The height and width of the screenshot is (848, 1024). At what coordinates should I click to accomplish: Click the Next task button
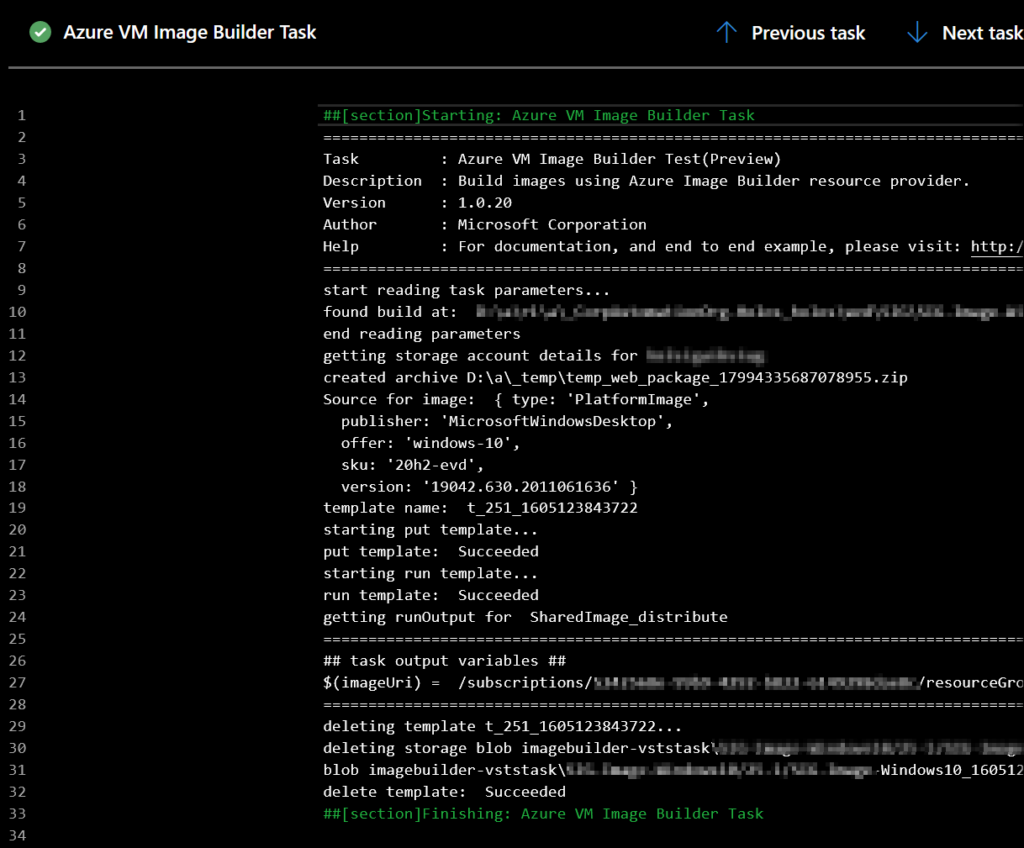(x=982, y=32)
